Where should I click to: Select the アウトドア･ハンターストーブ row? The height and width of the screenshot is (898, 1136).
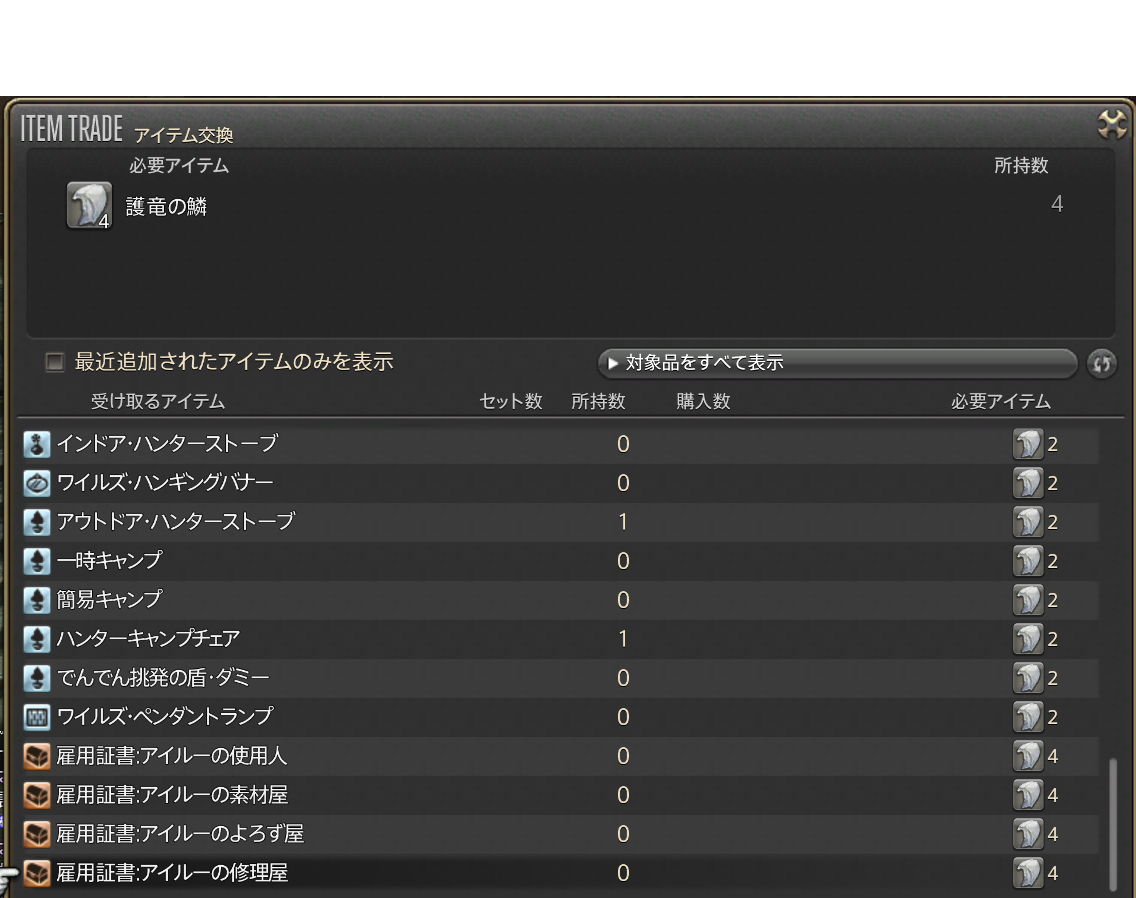click(176, 522)
